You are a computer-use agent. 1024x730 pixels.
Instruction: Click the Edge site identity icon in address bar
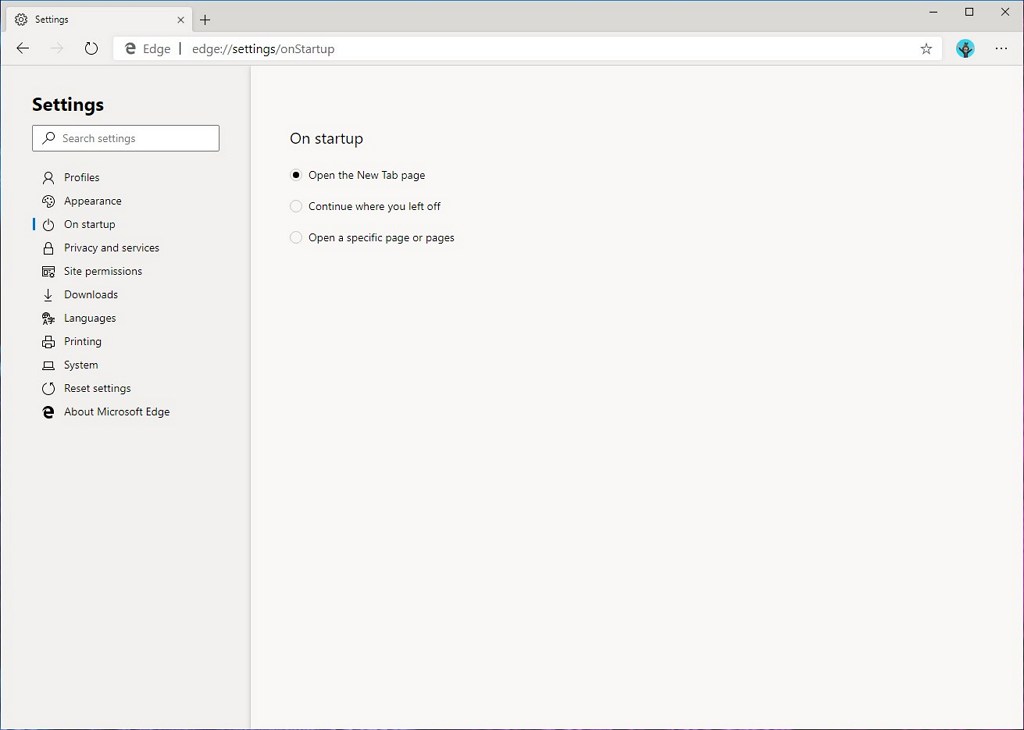(x=130, y=49)
